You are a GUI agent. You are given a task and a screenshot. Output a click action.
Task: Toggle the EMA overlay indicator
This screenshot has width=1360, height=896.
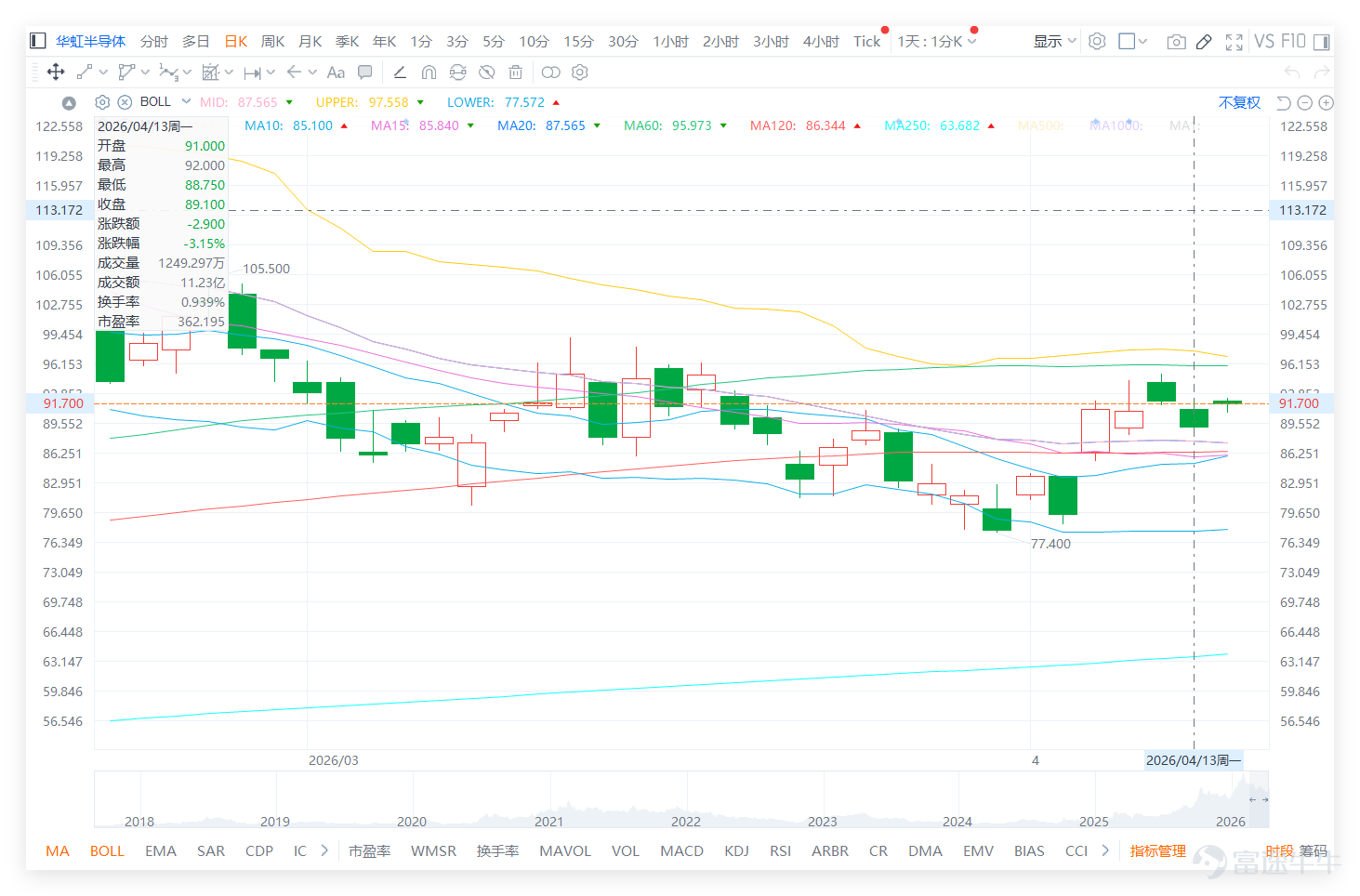click(161, 850)
